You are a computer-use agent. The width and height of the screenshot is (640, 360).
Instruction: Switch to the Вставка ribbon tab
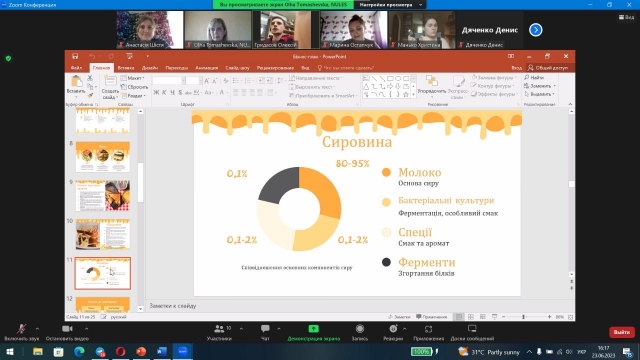coord(126,68)
